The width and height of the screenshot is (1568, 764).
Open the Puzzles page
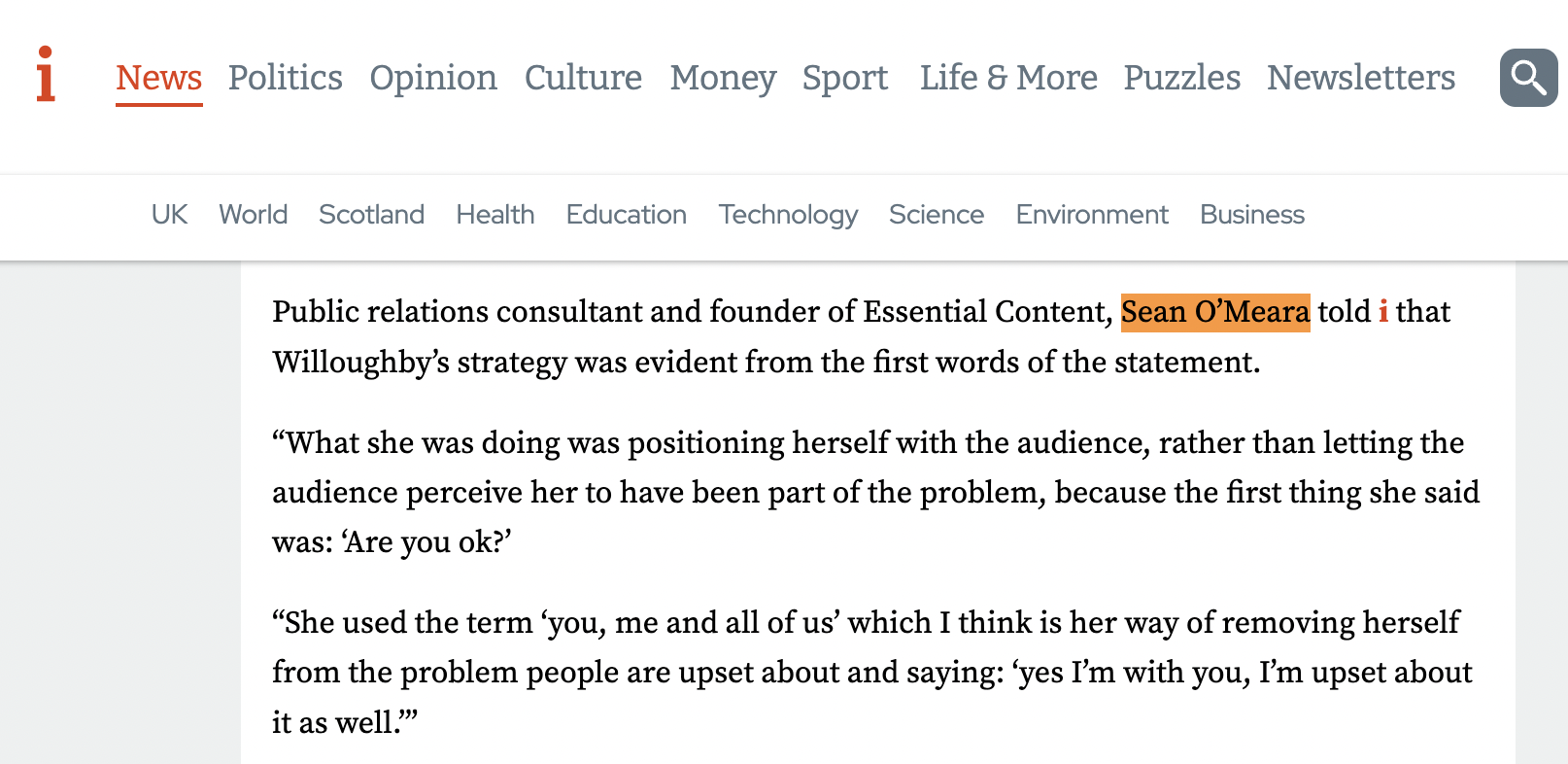click(1182, 78)
